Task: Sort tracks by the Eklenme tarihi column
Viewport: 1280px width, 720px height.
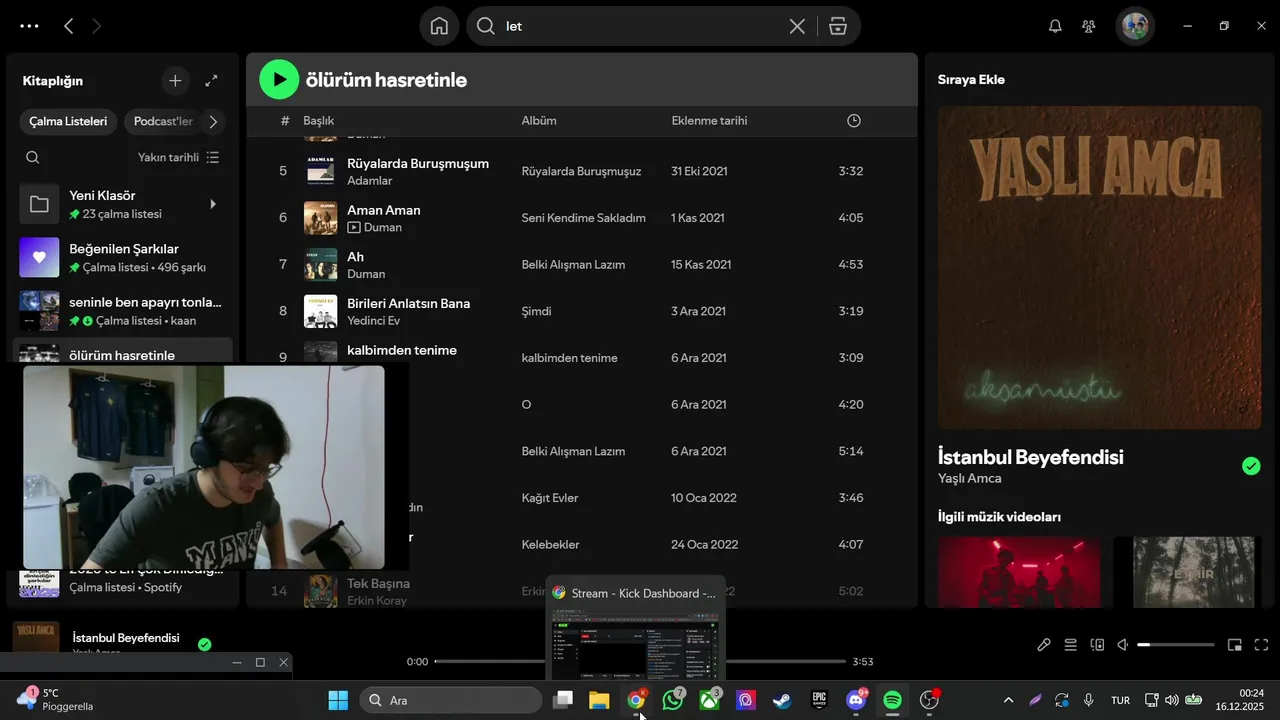Action: 709,121
